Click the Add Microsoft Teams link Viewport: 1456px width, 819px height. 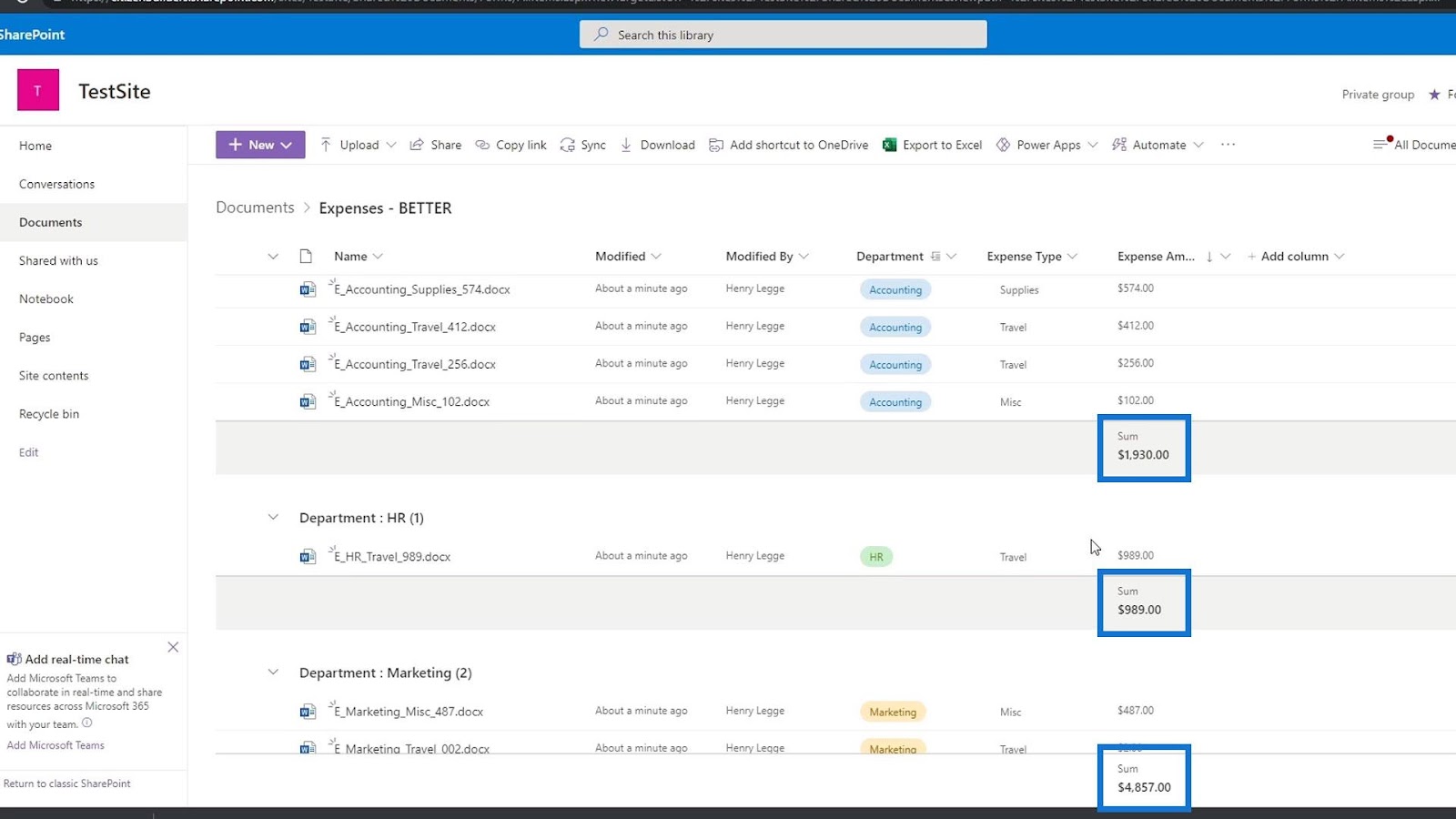(56, 745)
